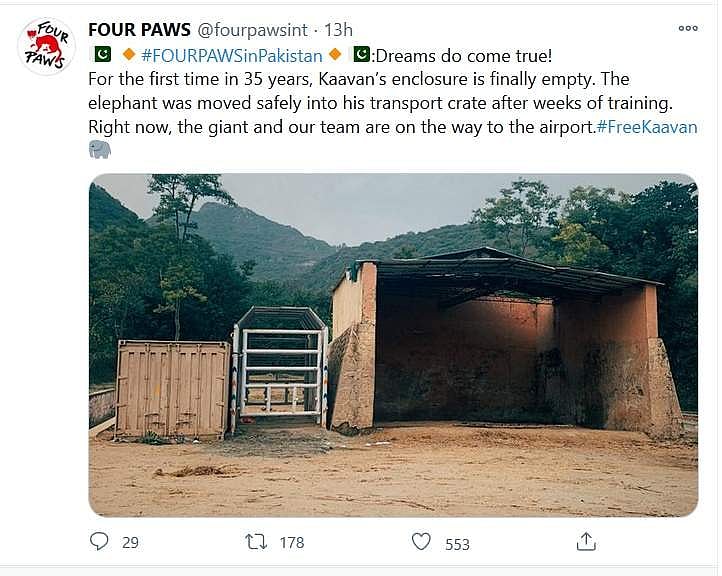
Task: Retweet this post using the arrows icon
Action: click(257, 542)
